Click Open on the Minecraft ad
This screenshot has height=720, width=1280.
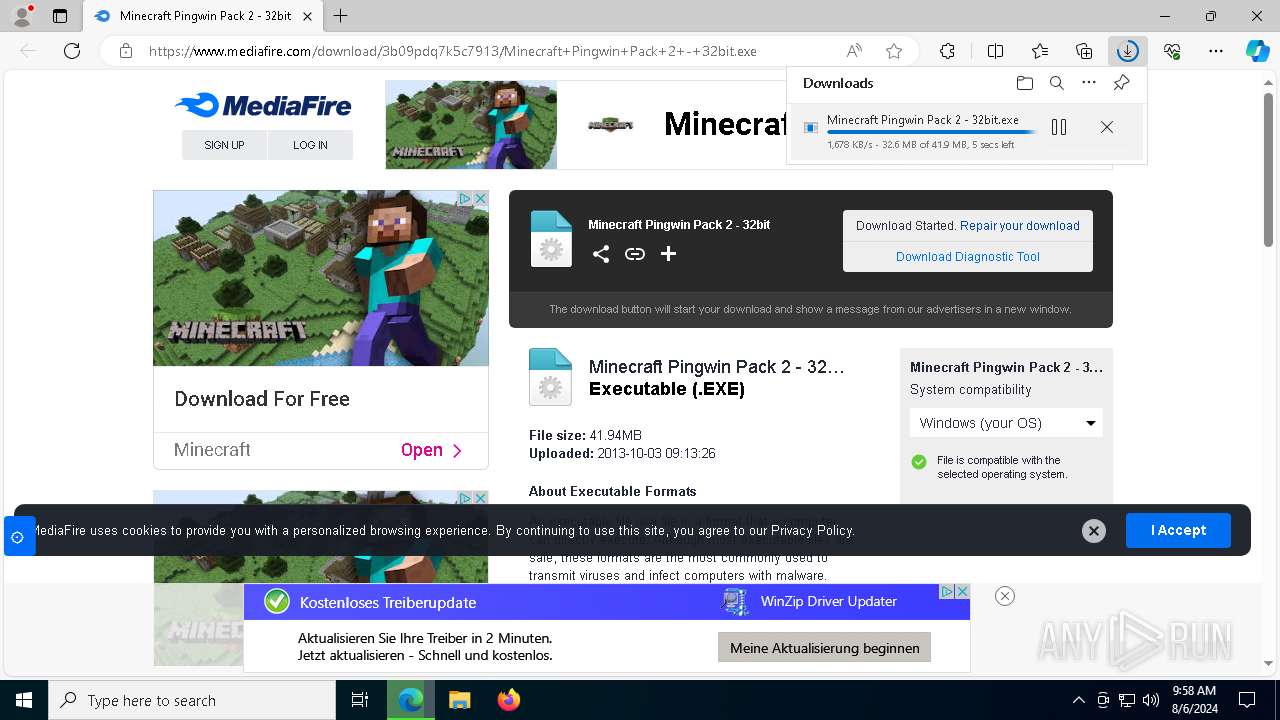tap(431, 450)
